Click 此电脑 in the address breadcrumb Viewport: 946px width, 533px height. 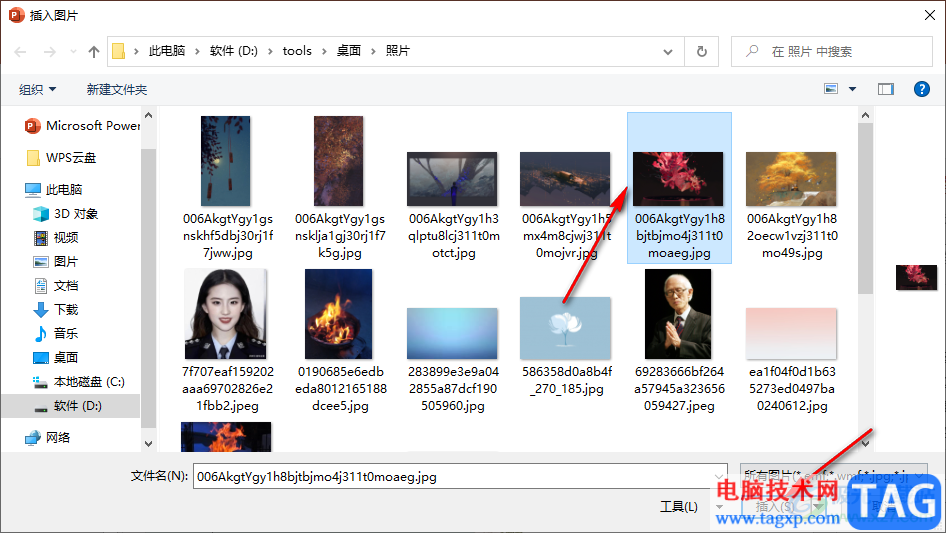(x=167, y=51)
